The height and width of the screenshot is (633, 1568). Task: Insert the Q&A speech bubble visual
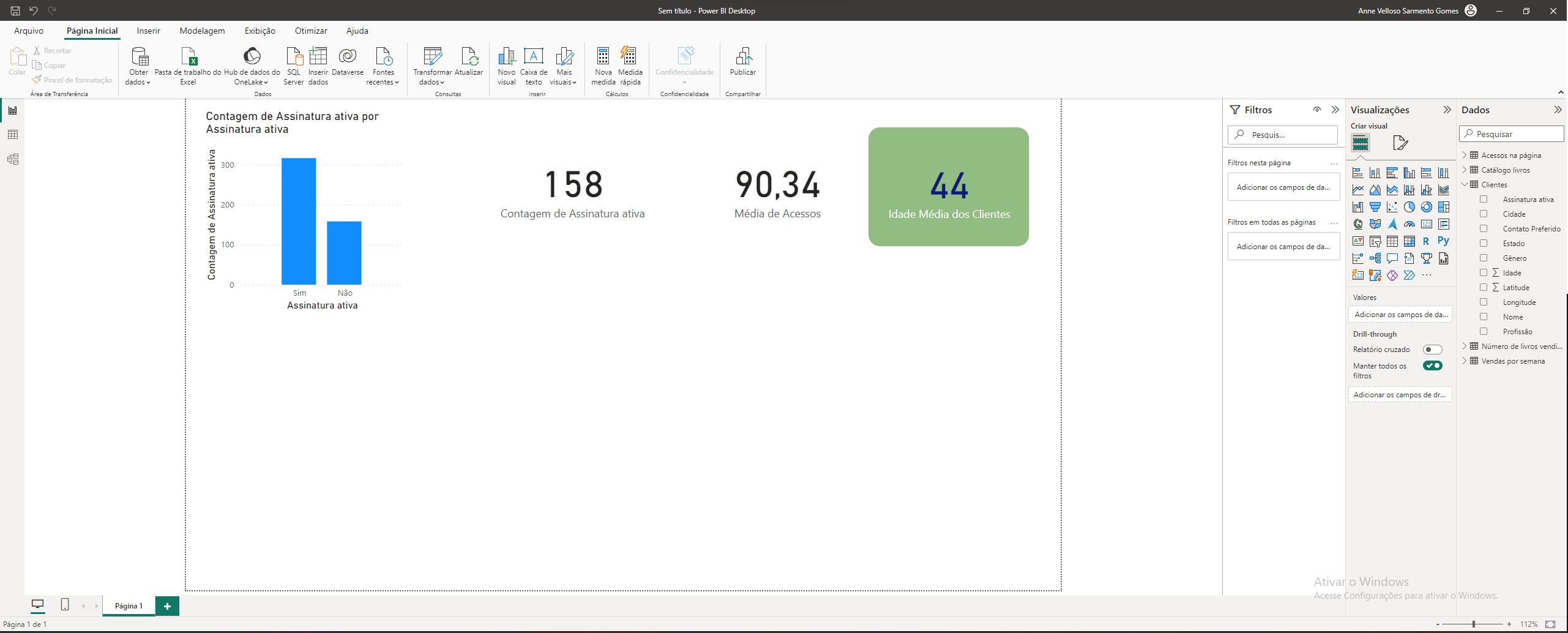pyautogui.click(x=1392, y=258)
